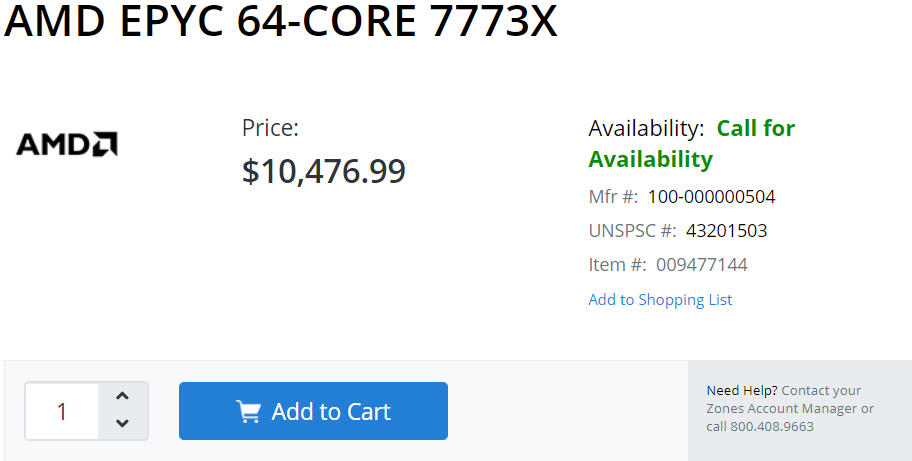The image size is (912, 461).
Task: Click the Call for Availability text
Action: (692, 144)
